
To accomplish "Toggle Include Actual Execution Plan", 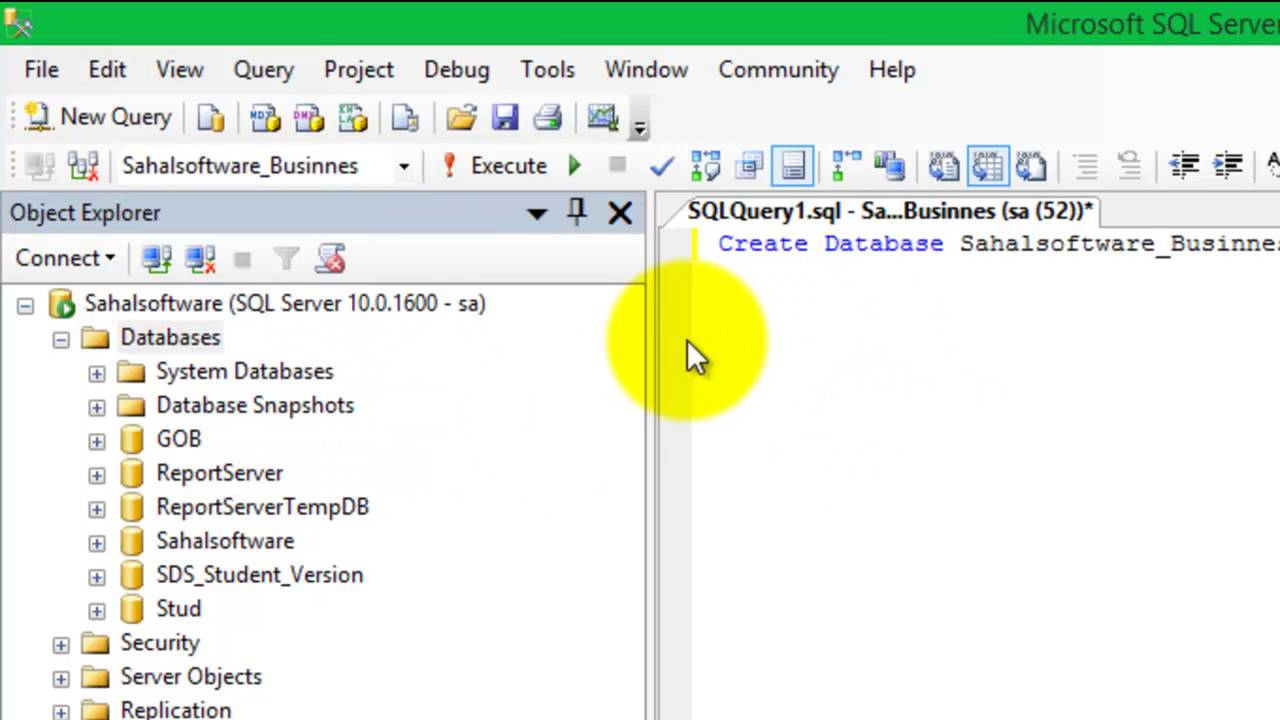I will [x=846, y=165].
